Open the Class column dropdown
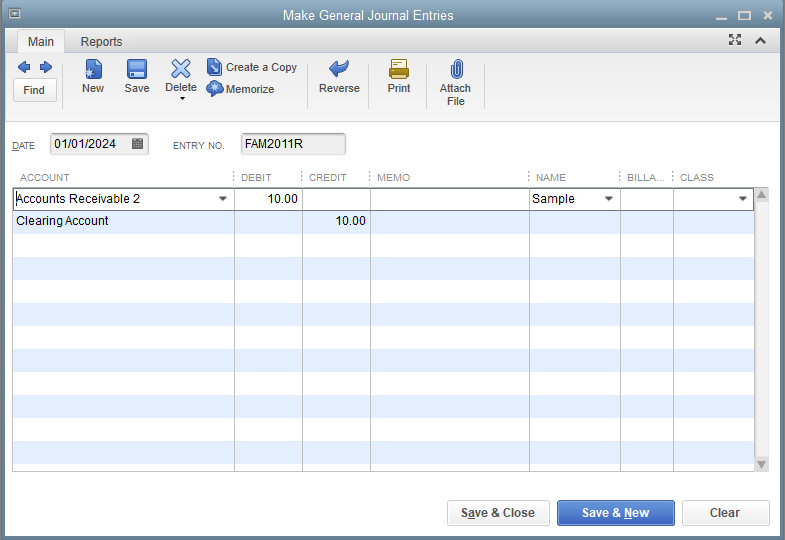The image size is (785, 540). 743,199
